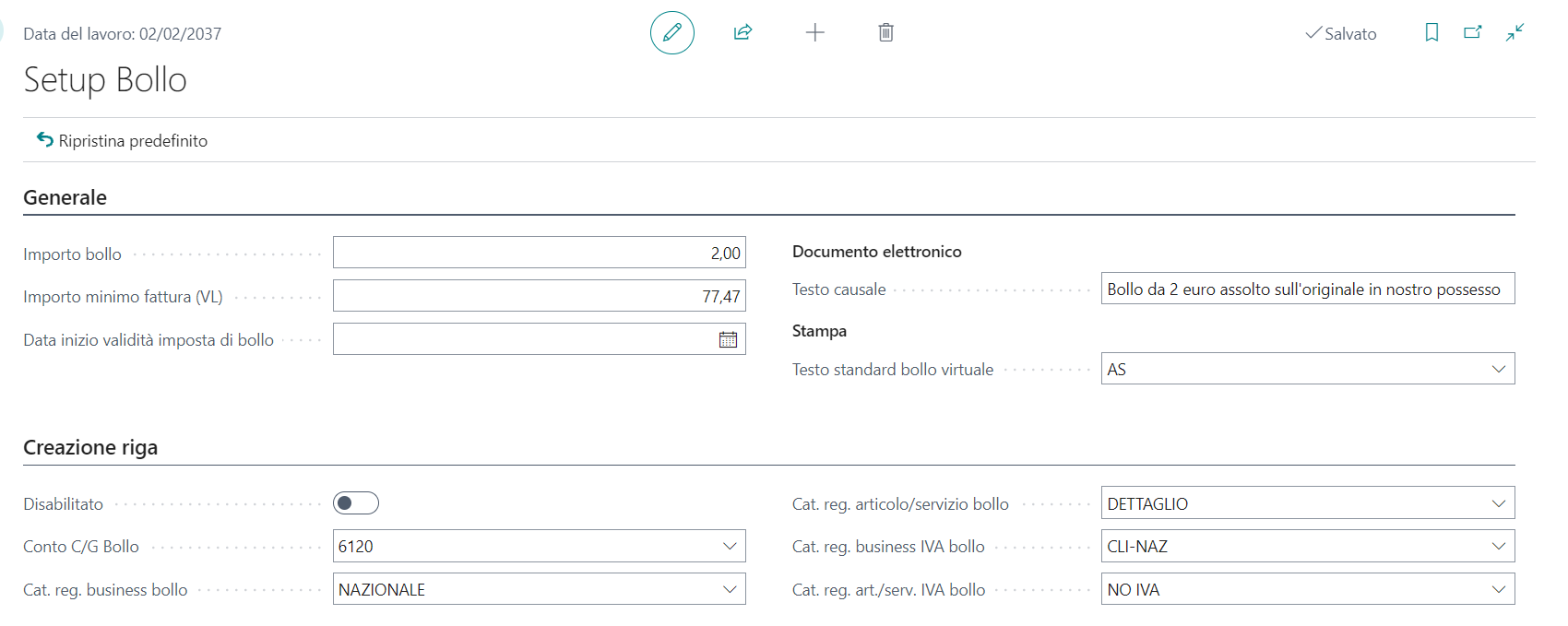Click the Stampa group heading
The height and width of the screenshot is (626, 1568).
819,330
